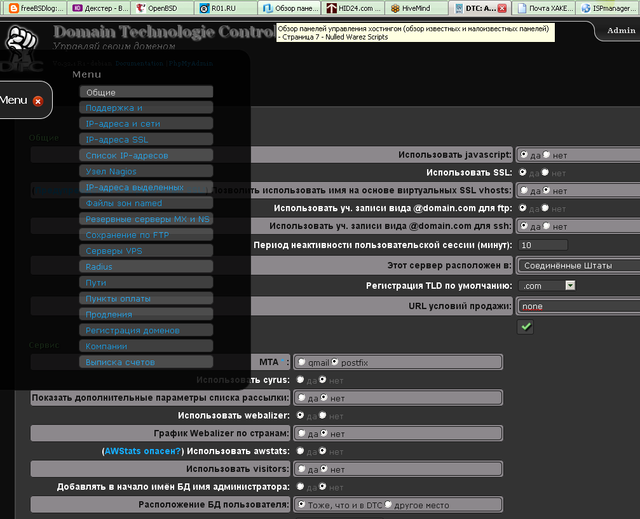The height and width of the screenshot is (519, 640).
Task: Open the Radius menu item
Action: click(146, 267)
